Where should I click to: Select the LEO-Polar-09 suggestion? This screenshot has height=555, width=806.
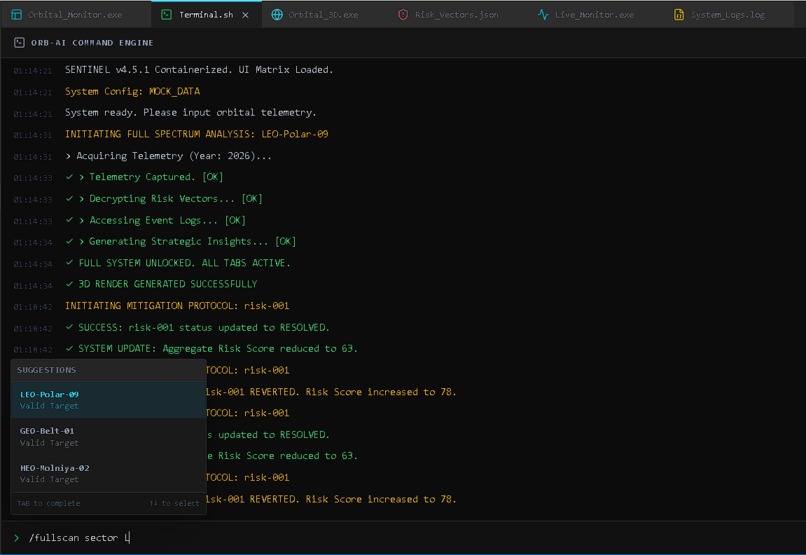click(108, 400)
